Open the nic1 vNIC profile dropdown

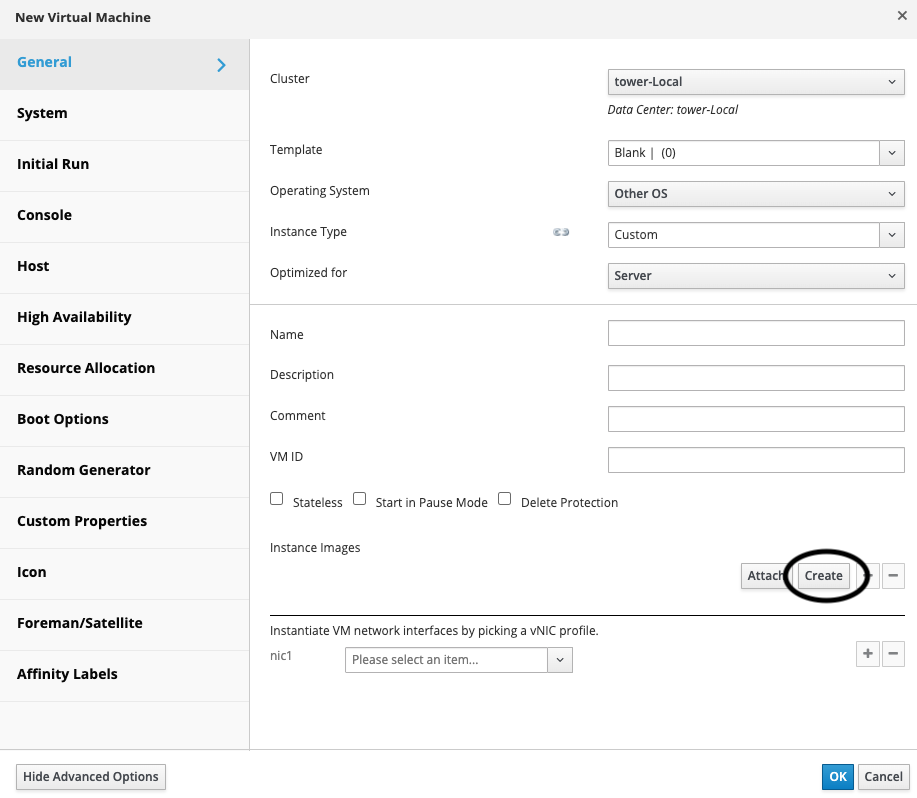point(459,660)
